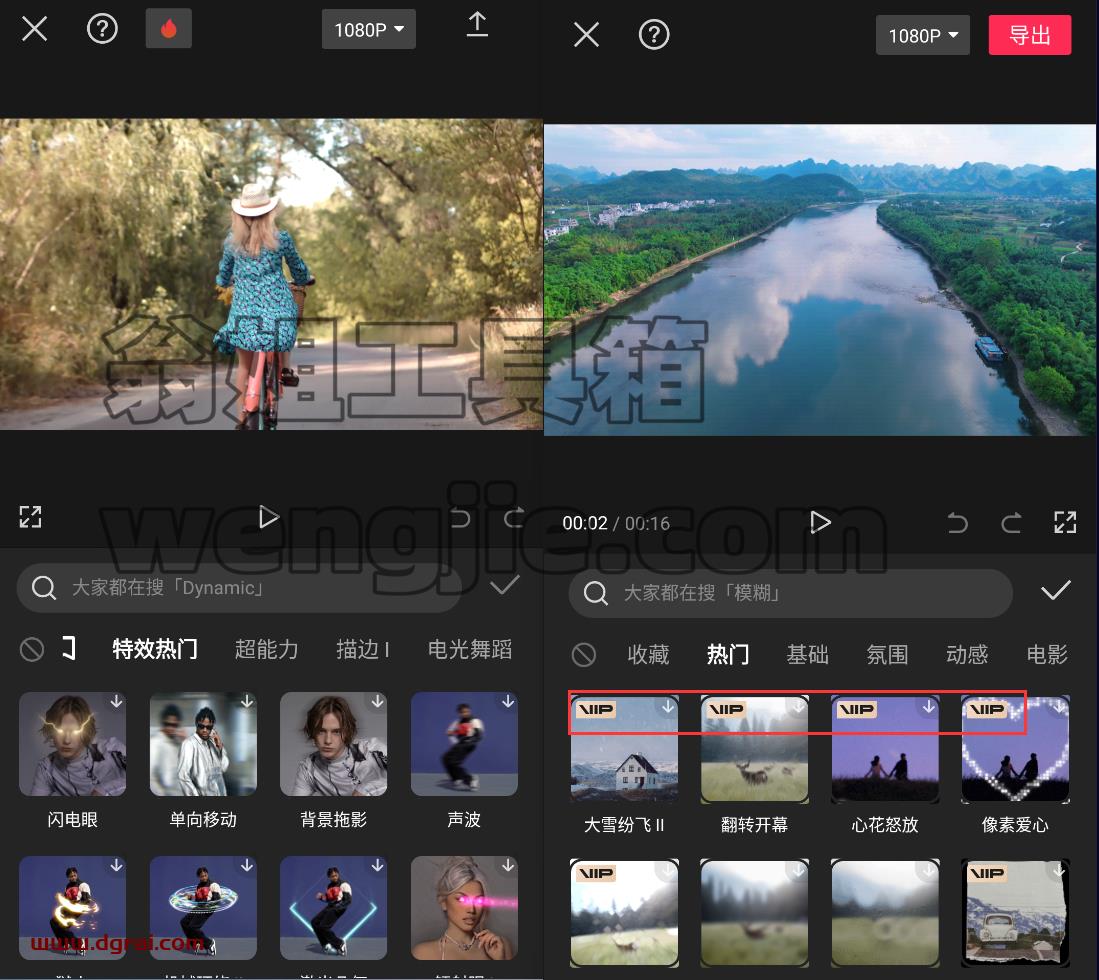Undo in the left editor

point(460,517)
